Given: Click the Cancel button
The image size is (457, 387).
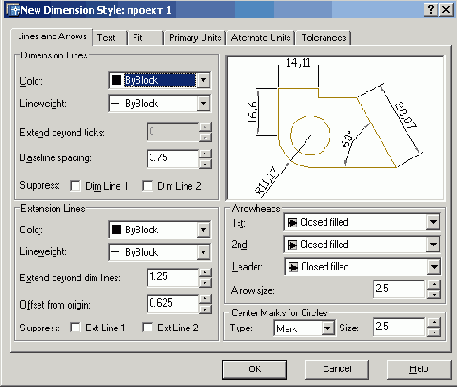Looking at the screenshot, I should pyautogui.click(x=337, y=369).
